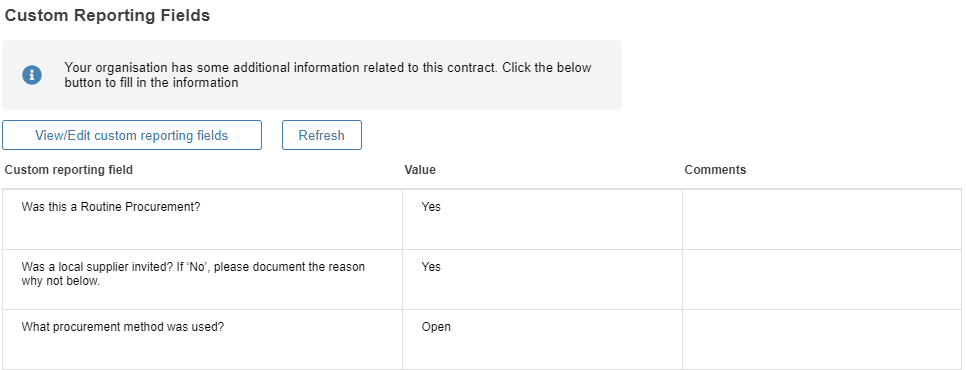Click the additional information notice text
Image resolution: width=966 pixels, height=370 pixels.
(x=328, y=75)
